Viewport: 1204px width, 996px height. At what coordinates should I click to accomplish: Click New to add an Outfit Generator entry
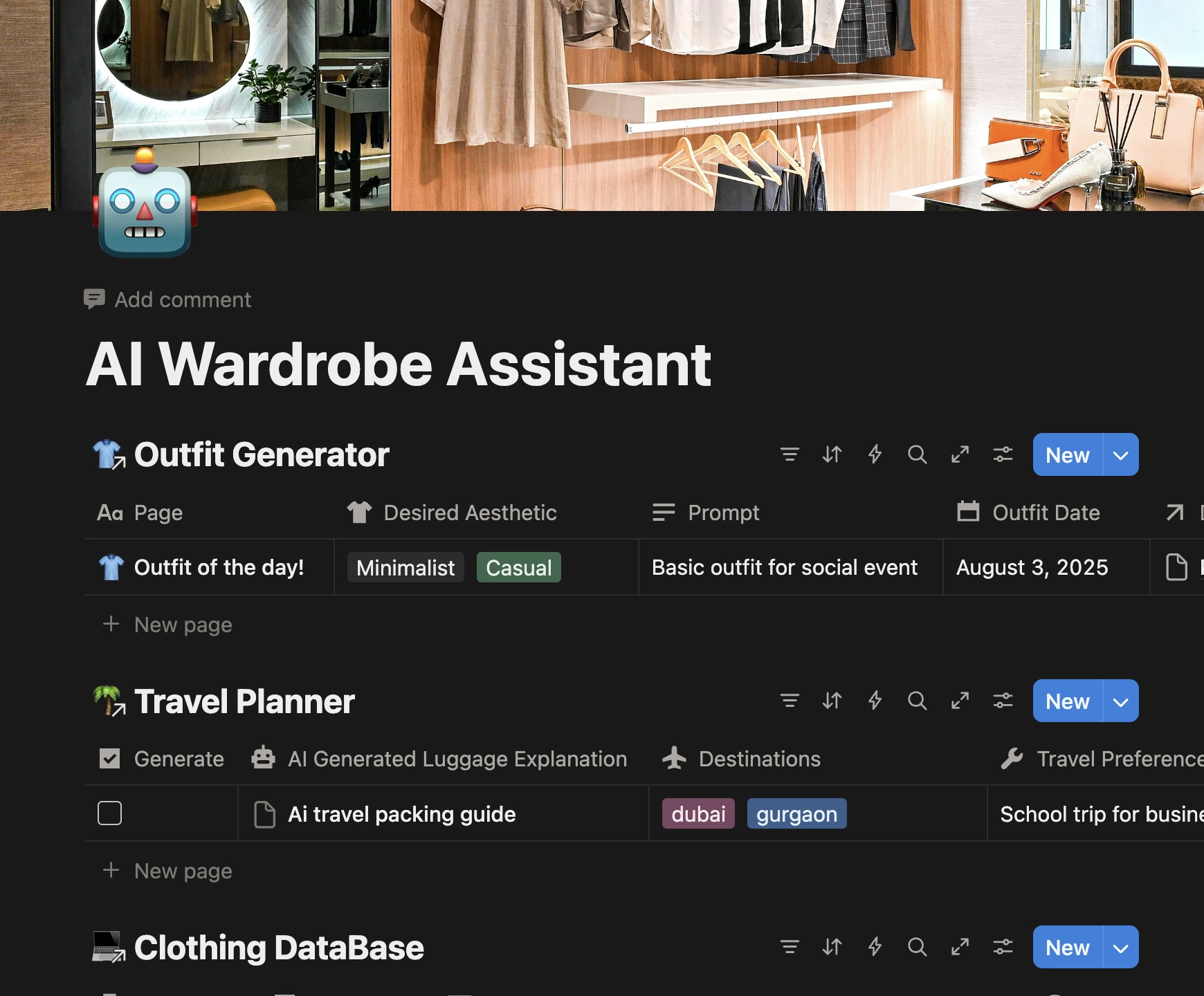coord(1067,454)
